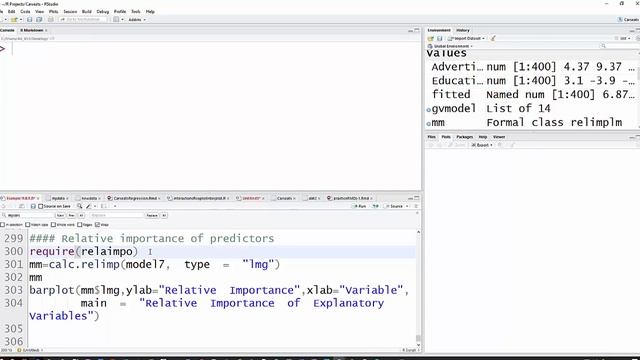Click the load workspace icon in Environment pane

(x=431, y=38)
